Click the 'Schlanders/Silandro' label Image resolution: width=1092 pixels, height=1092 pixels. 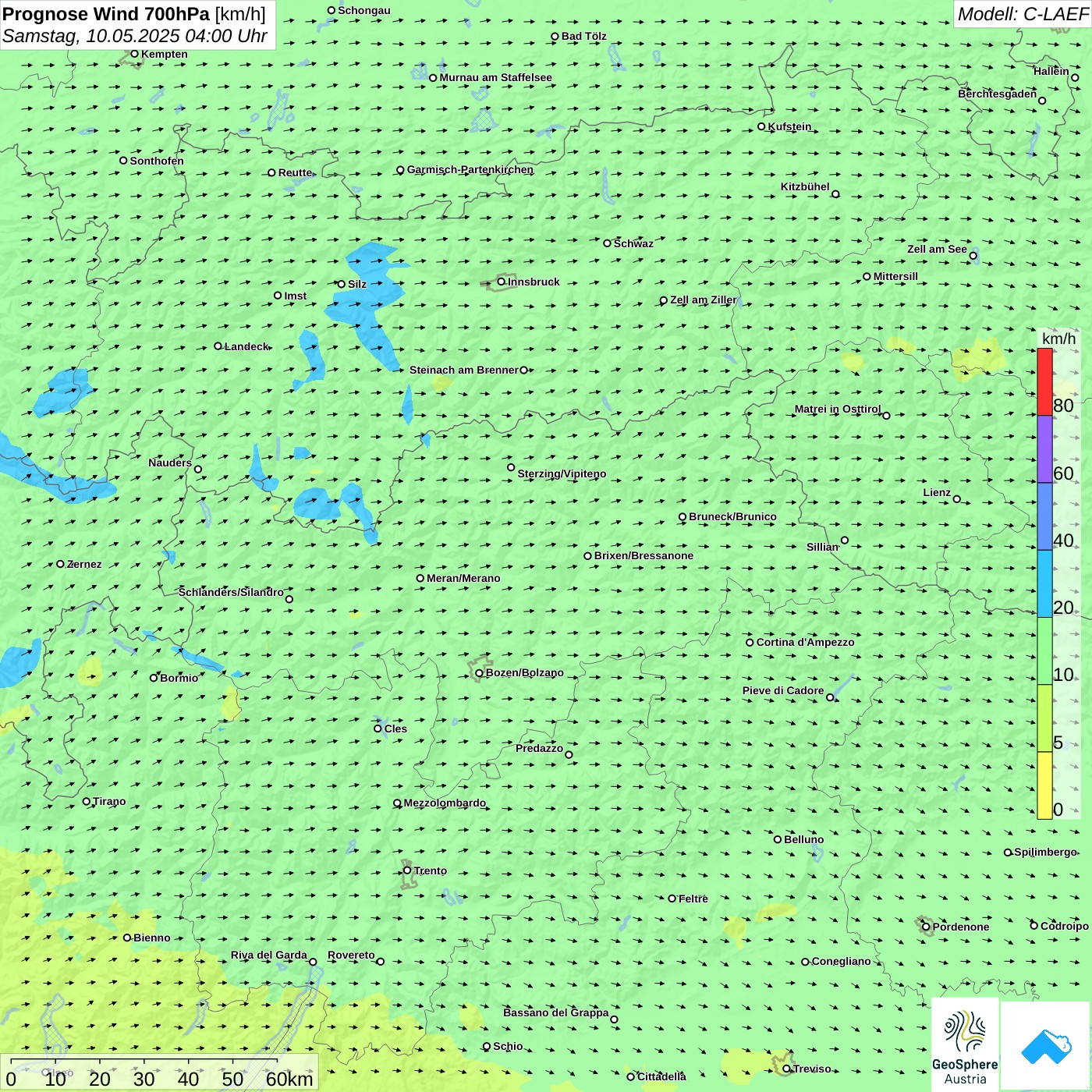point(231,592)
